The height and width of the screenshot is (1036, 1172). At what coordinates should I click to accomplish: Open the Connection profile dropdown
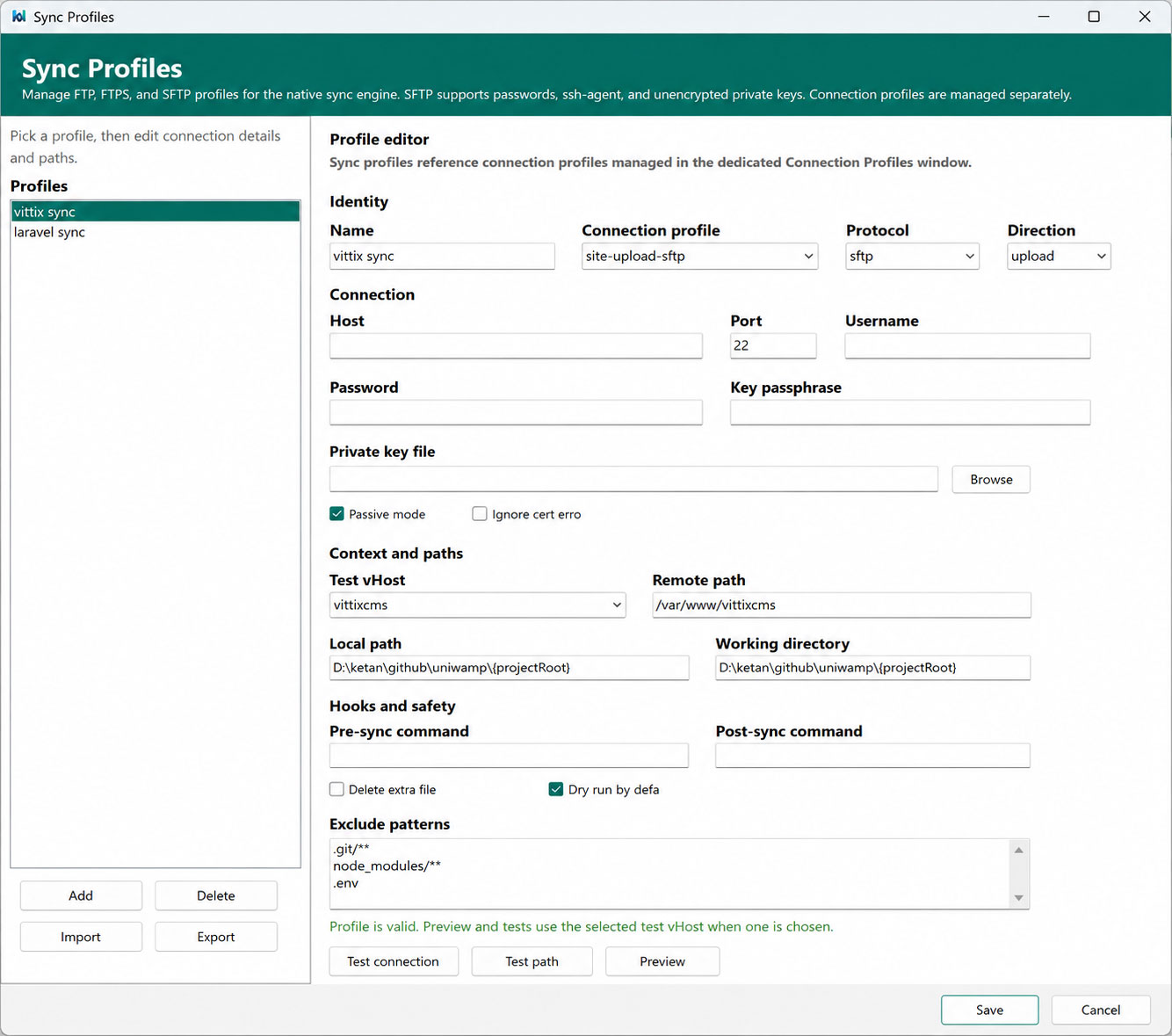(x=700, y=257)
